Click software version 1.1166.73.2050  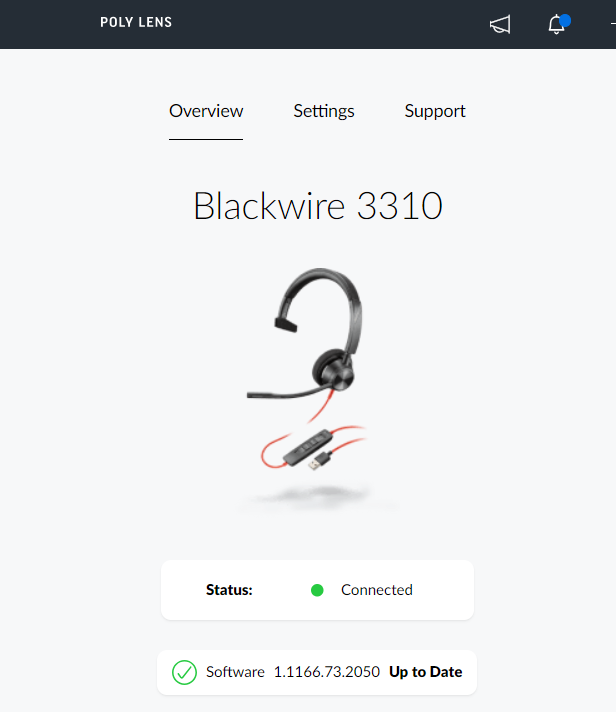[326, 672]
